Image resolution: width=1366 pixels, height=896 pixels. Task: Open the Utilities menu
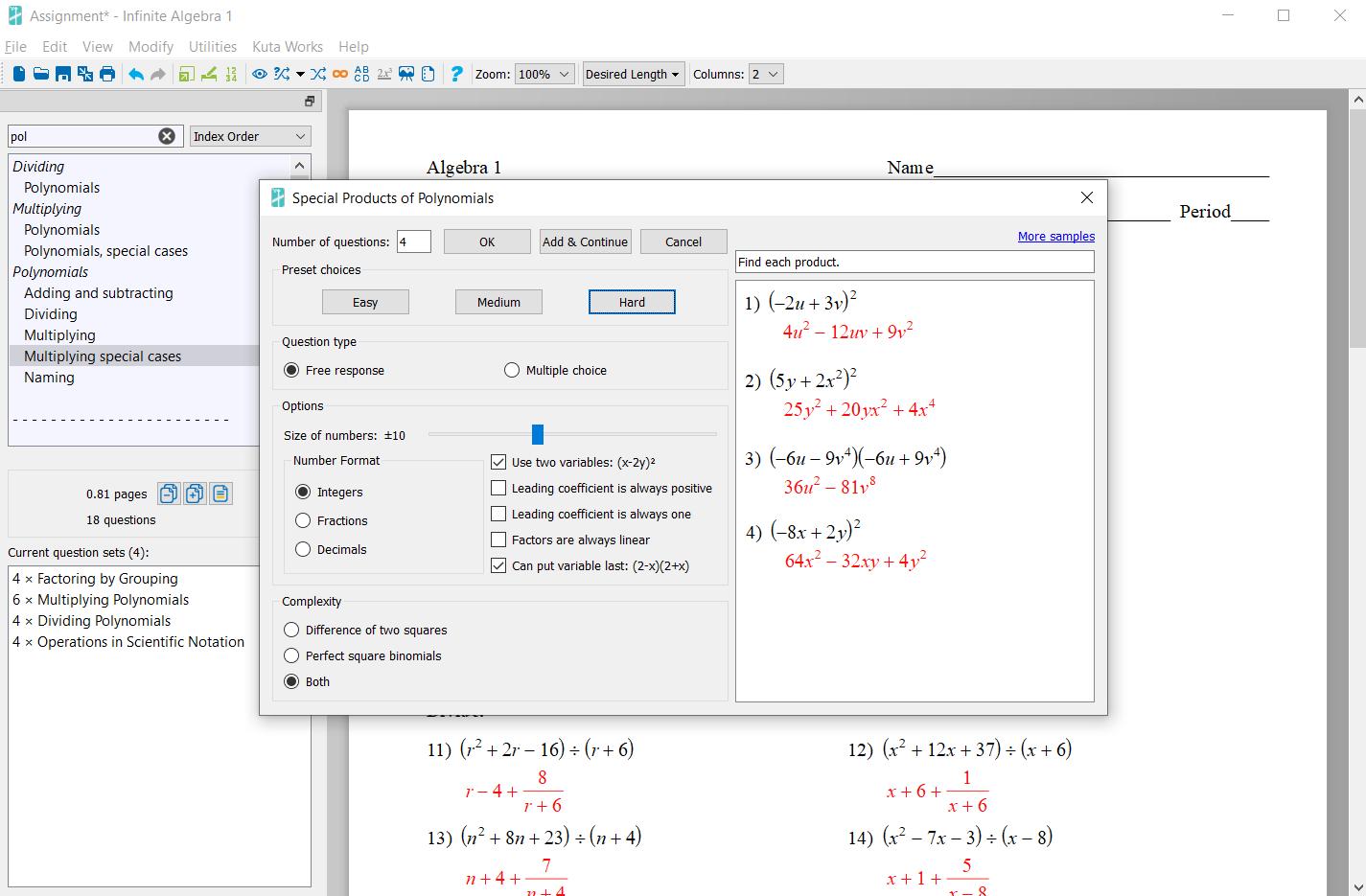pyautogui.click(x=213, y=47)
